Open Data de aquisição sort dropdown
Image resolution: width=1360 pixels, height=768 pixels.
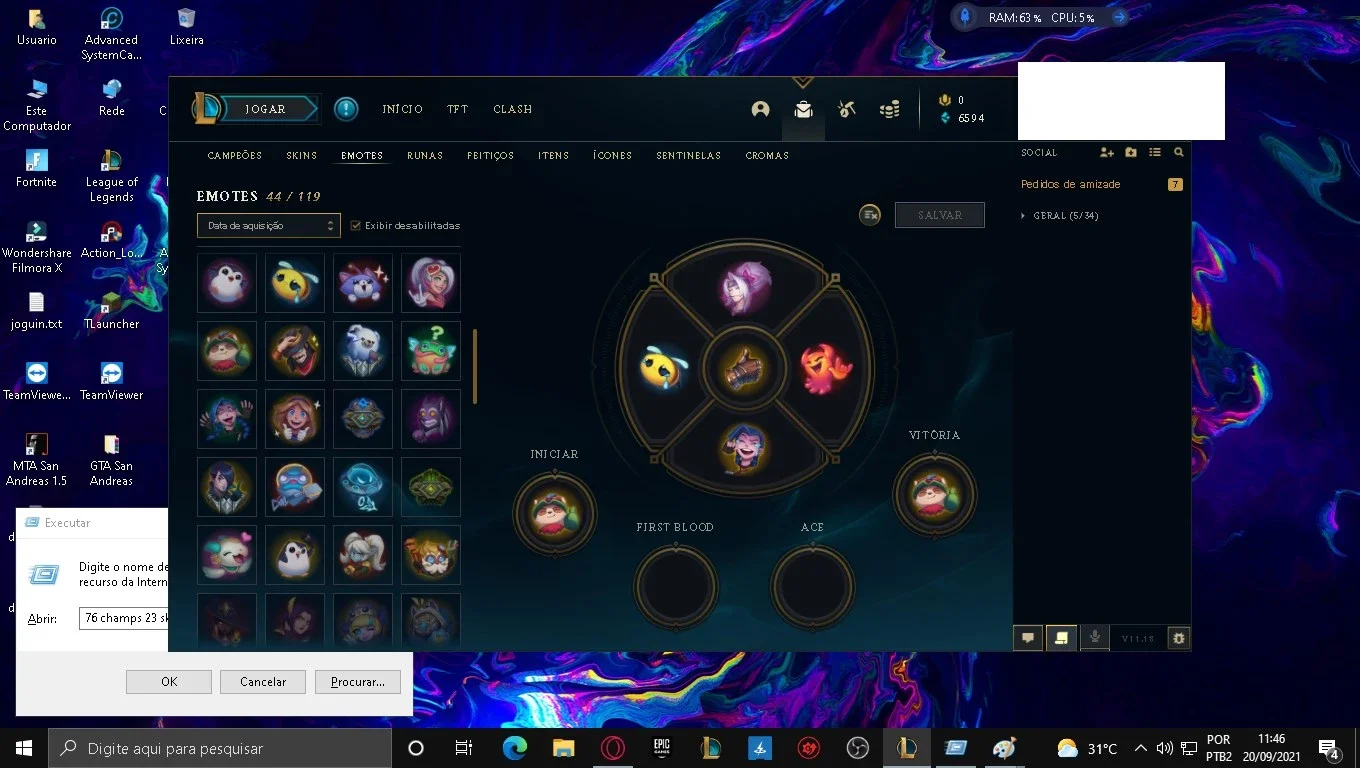tap(269, 226)
